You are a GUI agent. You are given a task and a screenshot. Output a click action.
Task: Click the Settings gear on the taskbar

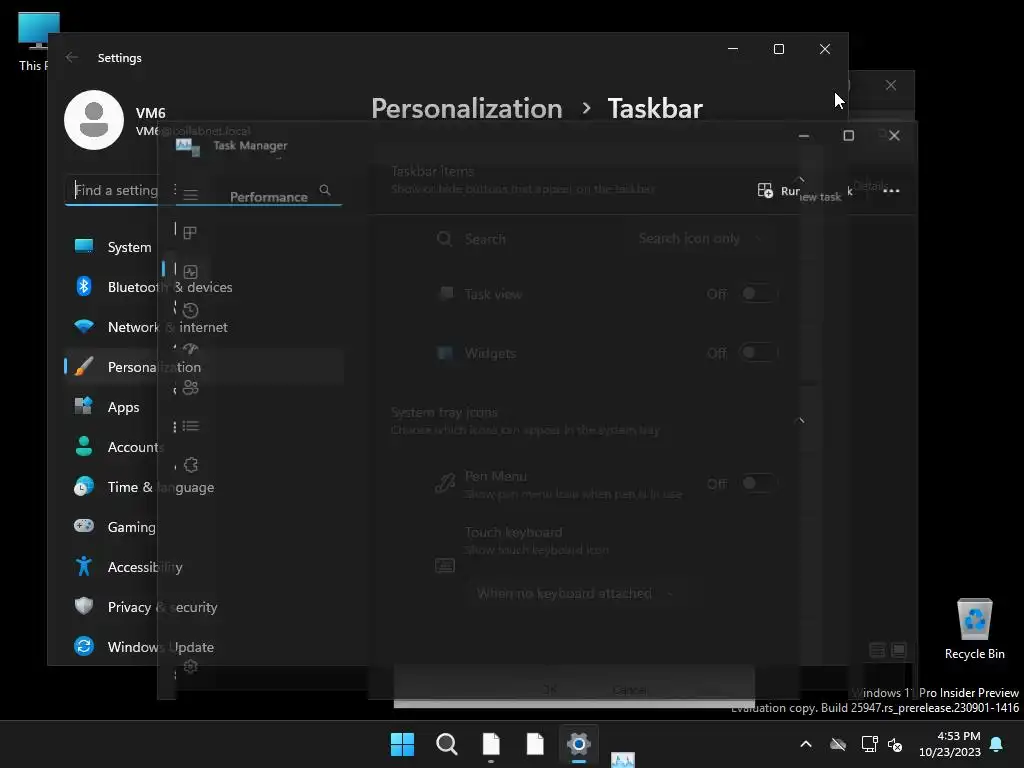[579, 744]
